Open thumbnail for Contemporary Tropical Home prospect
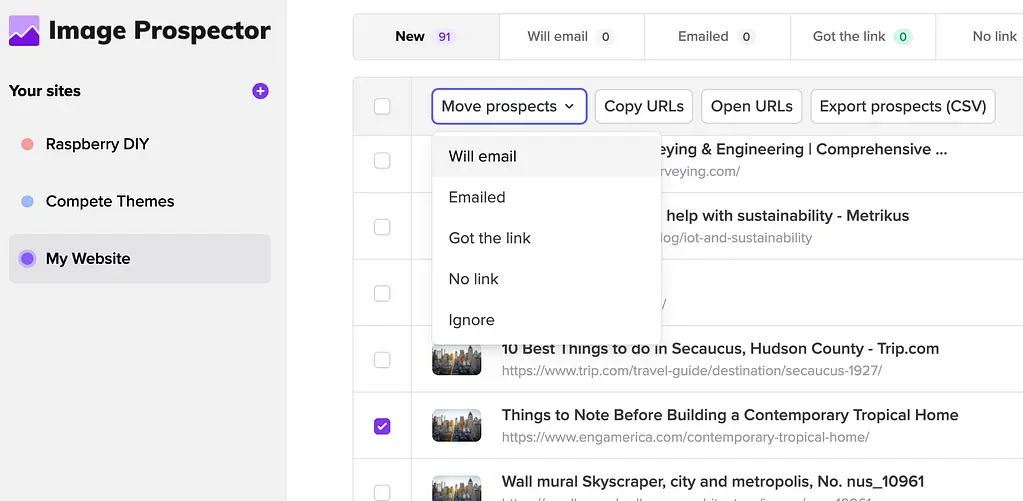Image resolution: width=1023 pixels, height=501 pixels. 456,426
